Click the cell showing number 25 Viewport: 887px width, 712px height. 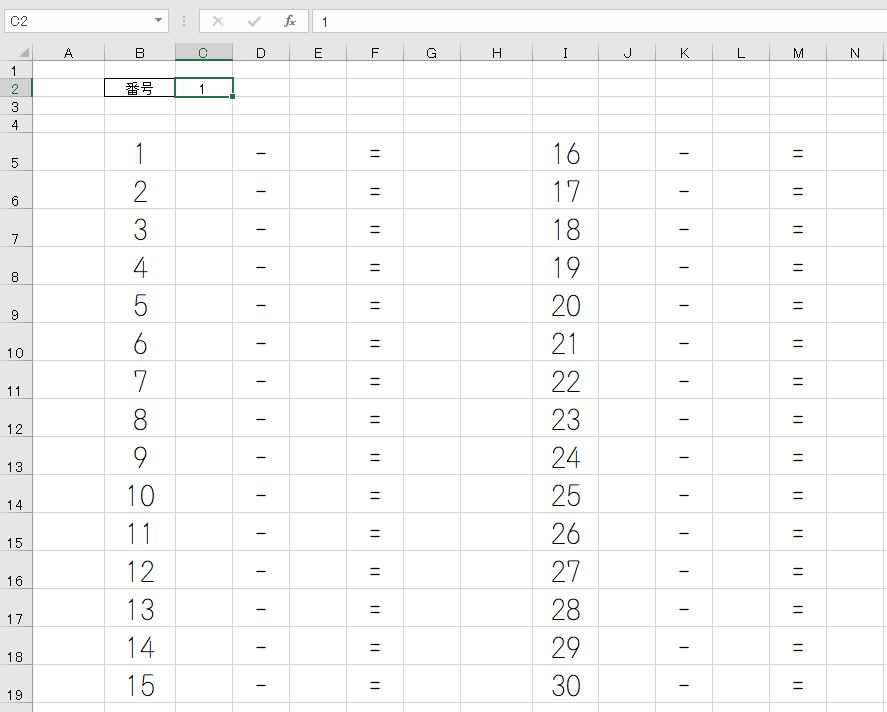565,495
